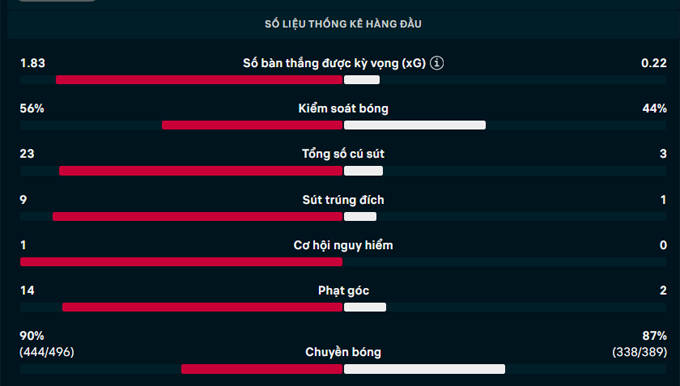
Task: Click the away passing value (338/389)
Action: [x=640, y=352]
